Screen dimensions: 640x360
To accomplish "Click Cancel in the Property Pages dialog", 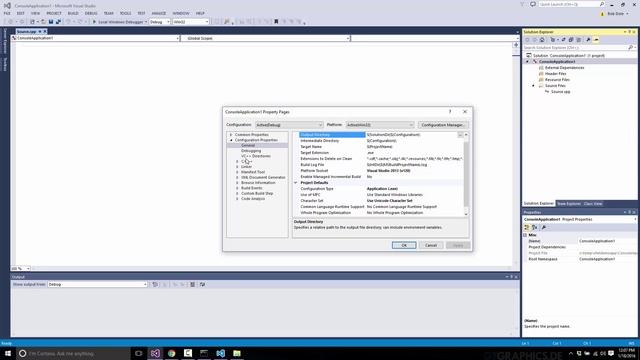I will 431,245.
